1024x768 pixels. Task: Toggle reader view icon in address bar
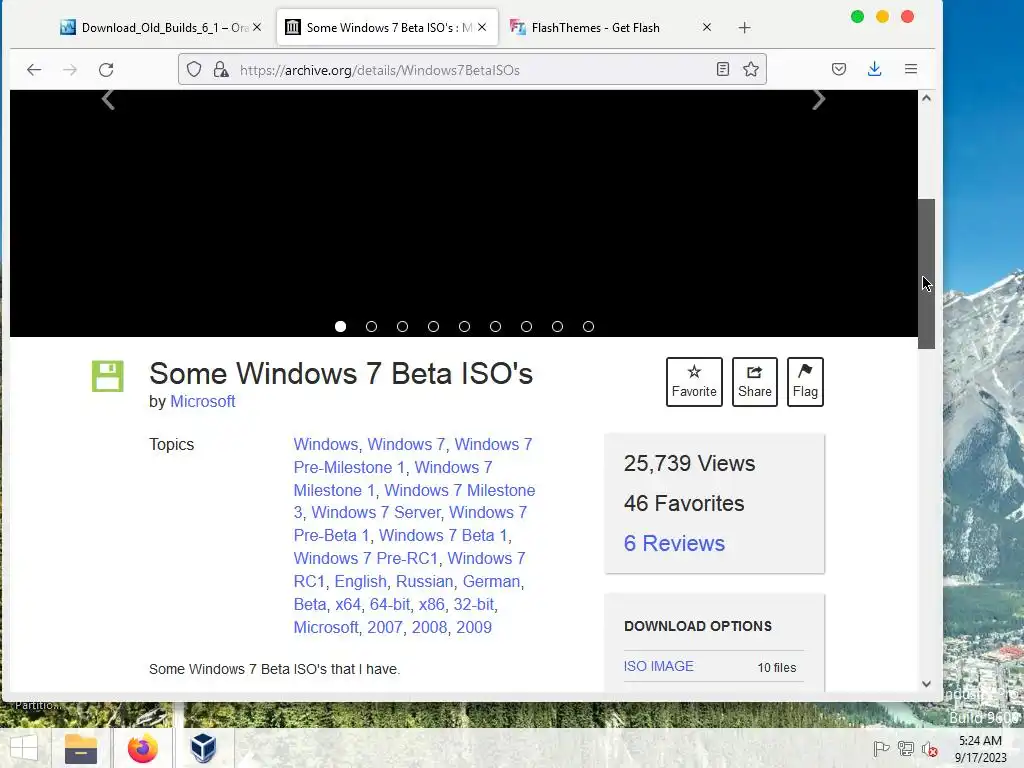tap(722, 69)
